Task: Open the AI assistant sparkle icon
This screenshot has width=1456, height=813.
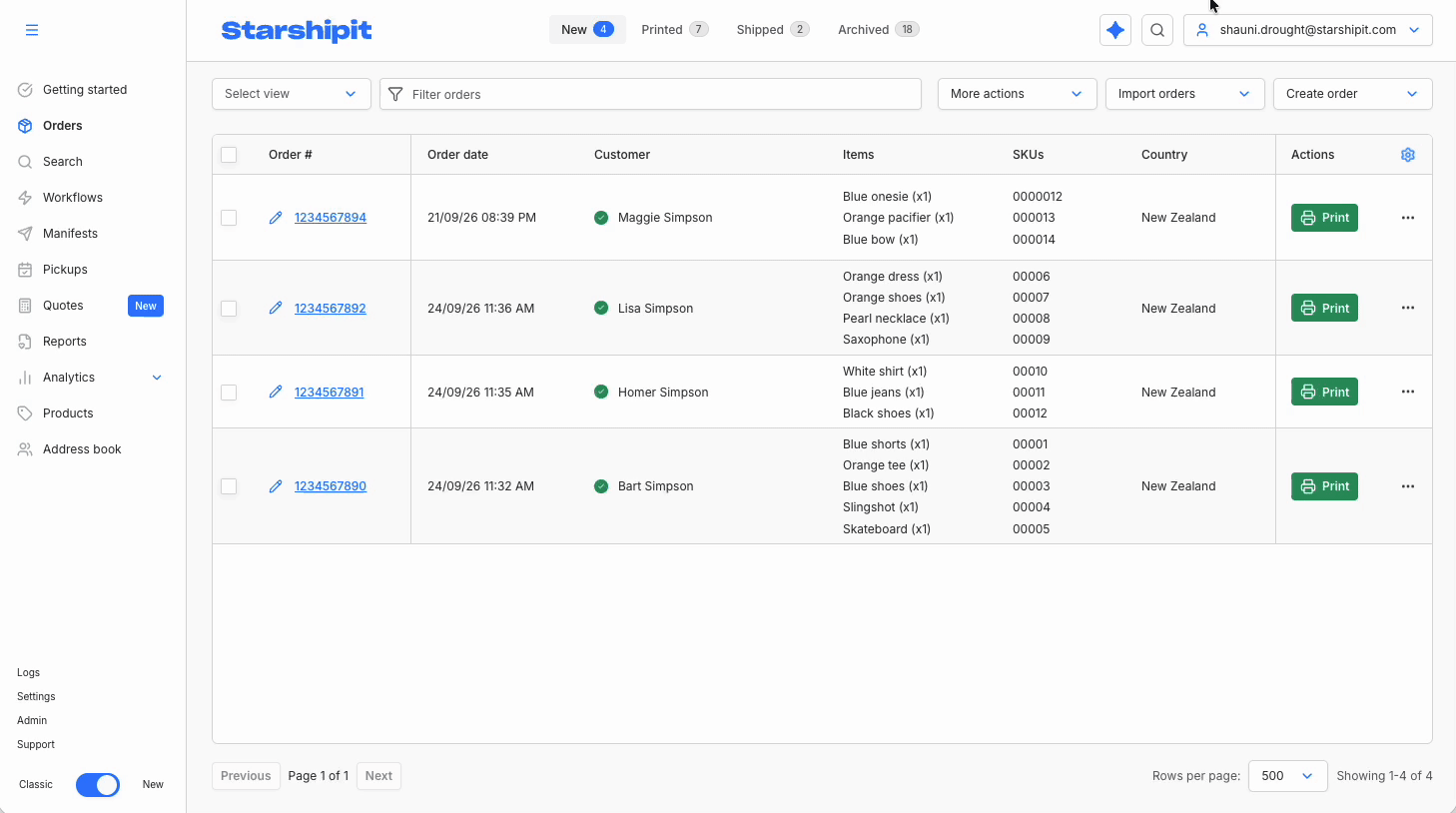Action: [x=1115, y=30]
